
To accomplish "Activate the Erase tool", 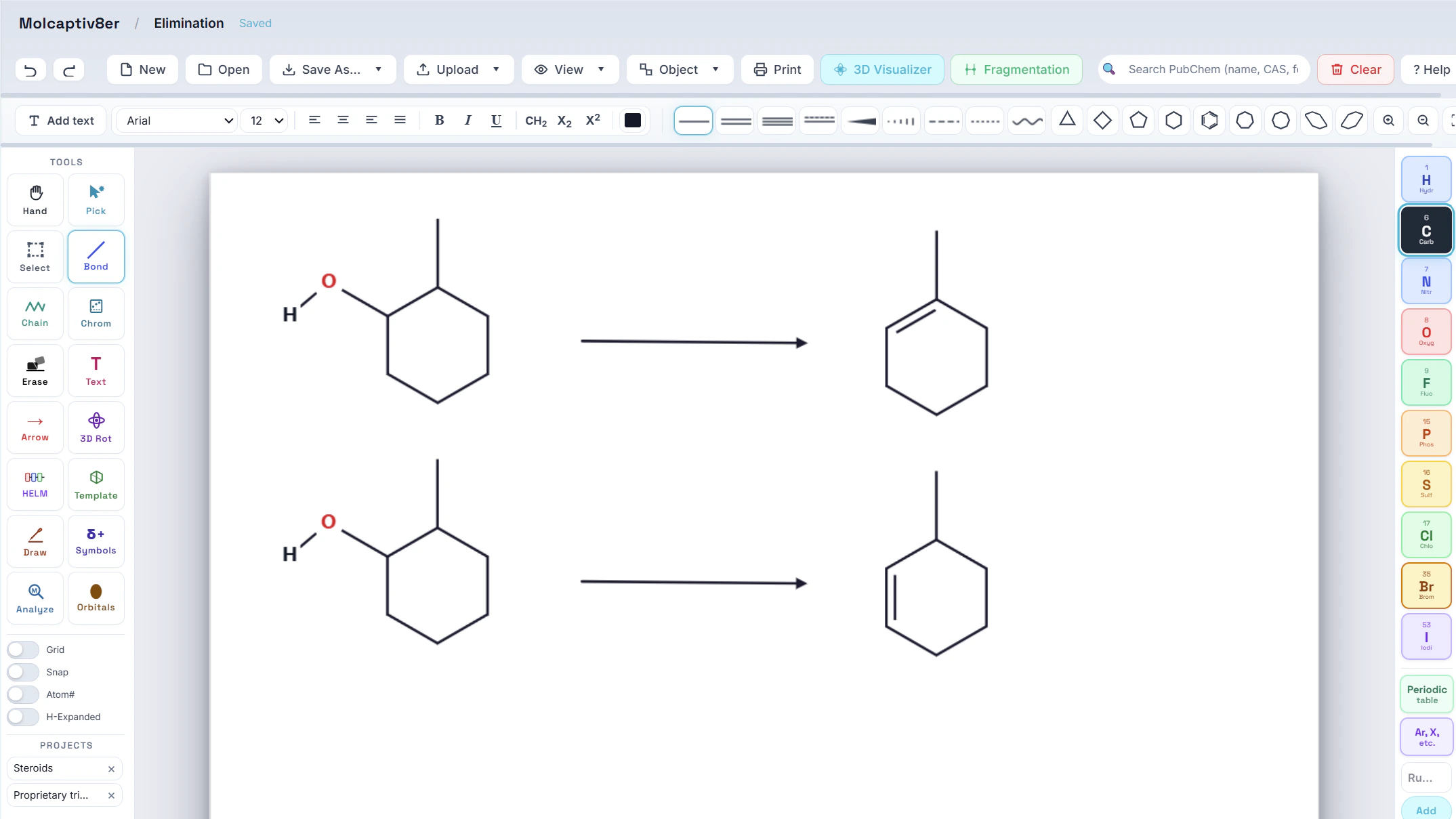I will (35, 371).
